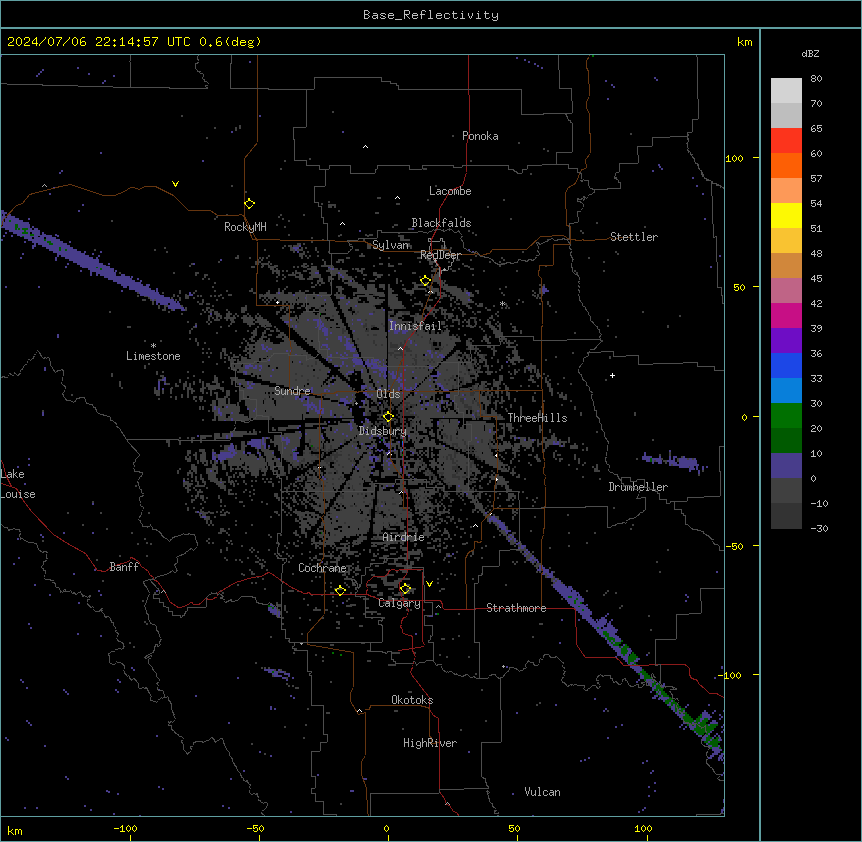Image resolution: width=862 pixels, height=842 pixels.
Task: Click the Sundre label
Action: click(x=292, y=391)
